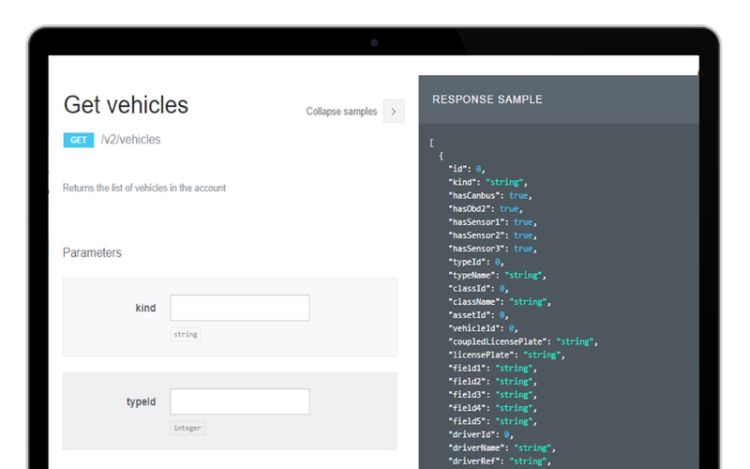
Task: Click the blue GET method badge
Action: (79, 140)
